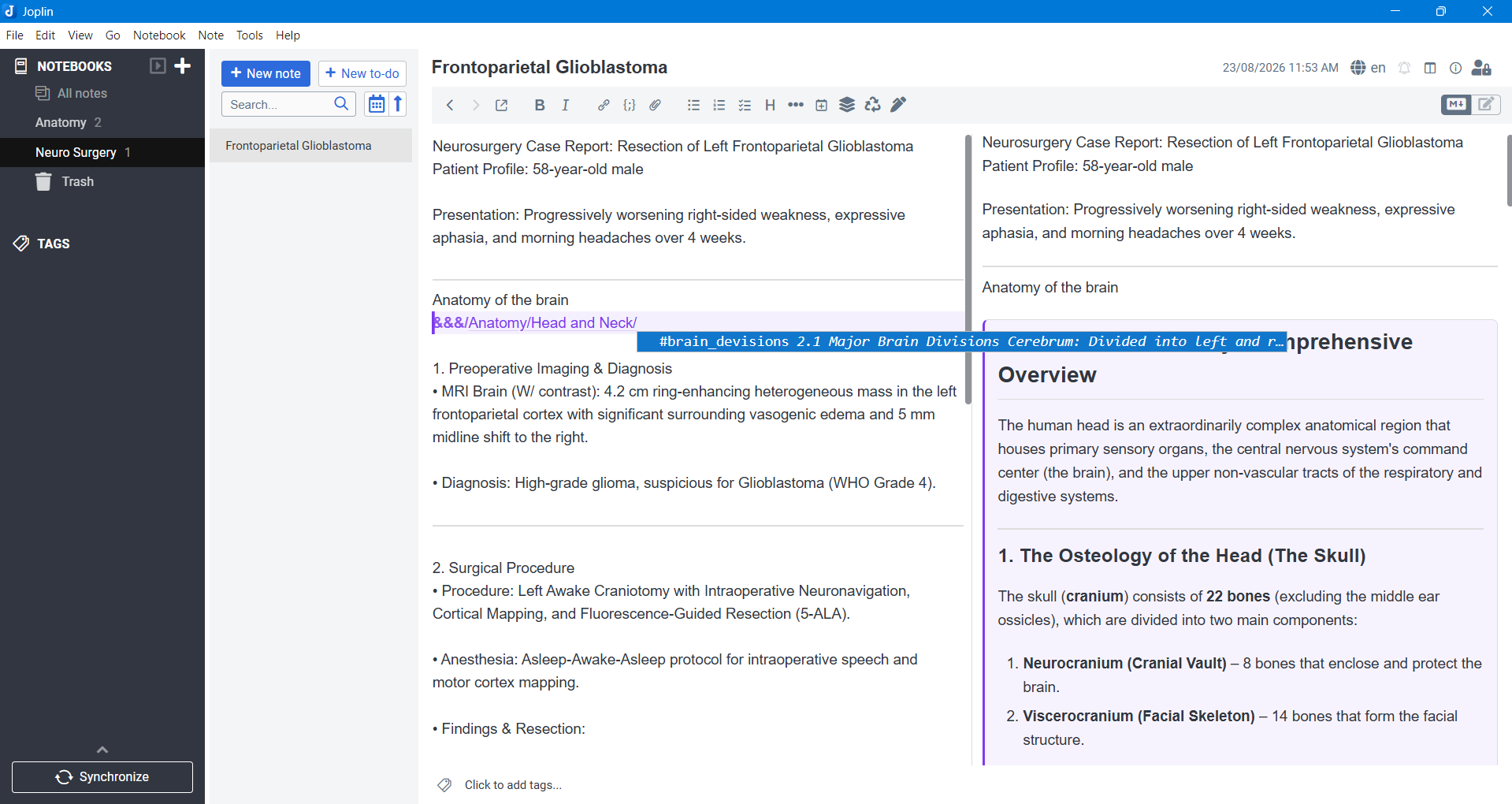Image resolution: width=1512 pixels, height=804 pixels.
Task: Select the #brain_devisions autocomplete suggestion
Action: [x=961, y=341]
